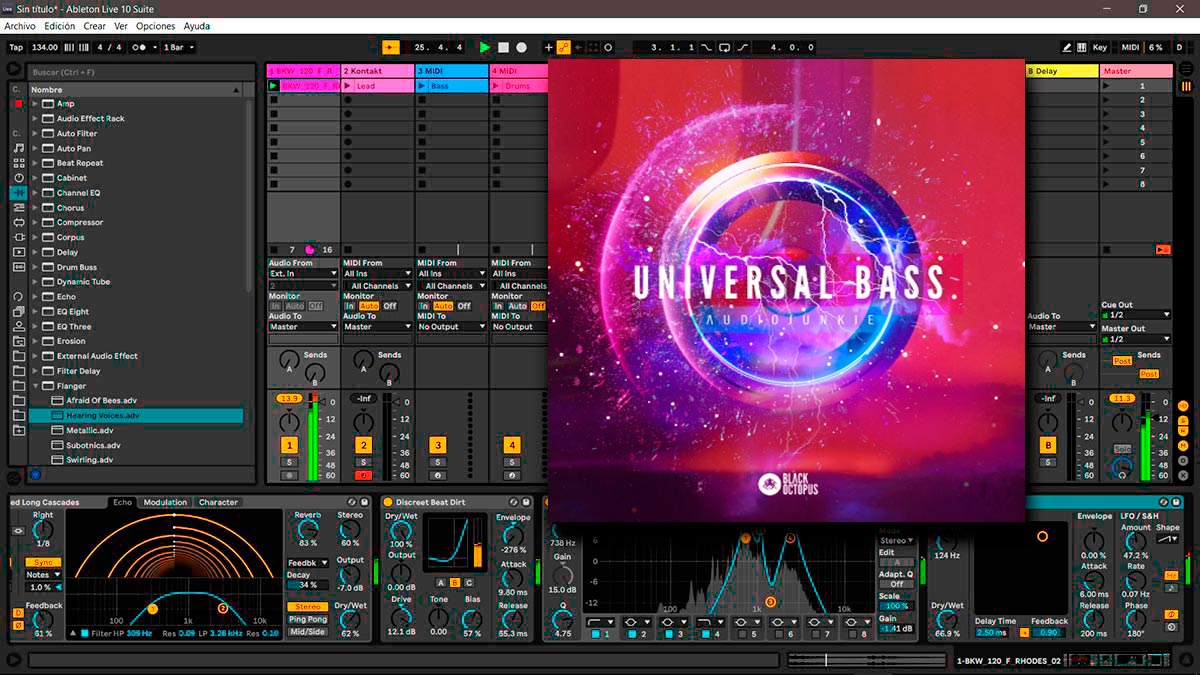
Task: Expand the EQ Eight folder
Action: 35,312
